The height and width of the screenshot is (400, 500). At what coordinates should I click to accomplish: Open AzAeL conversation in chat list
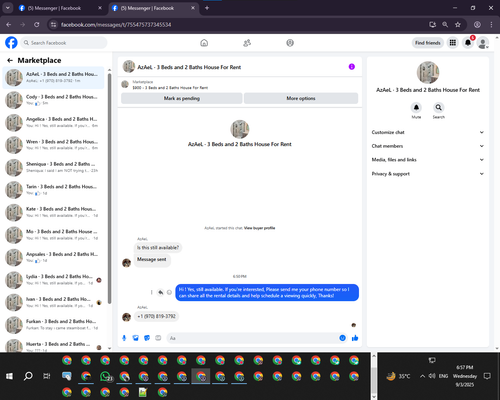53,77
